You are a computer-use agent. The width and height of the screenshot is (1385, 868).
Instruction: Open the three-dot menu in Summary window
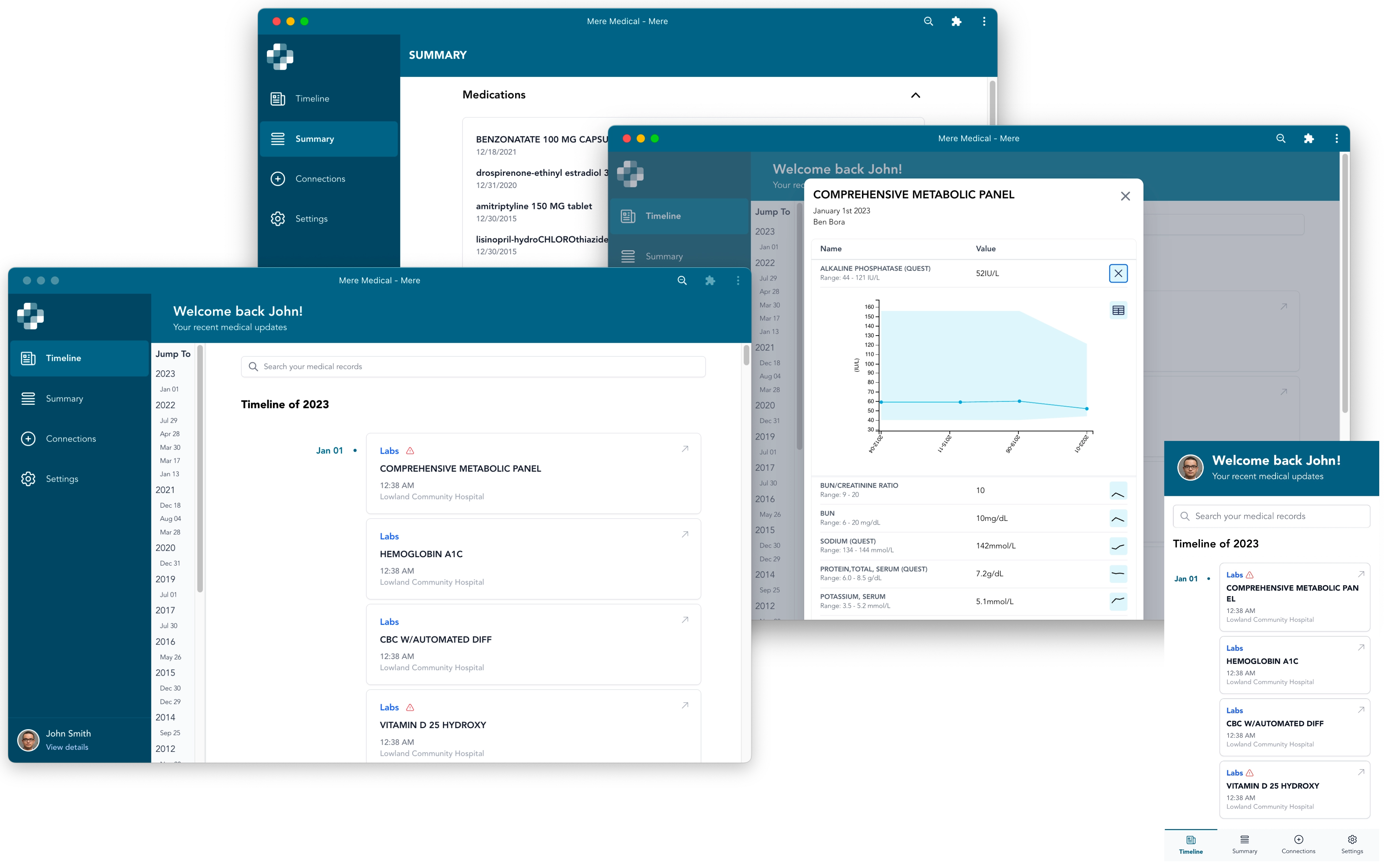[x=984, y=21]
